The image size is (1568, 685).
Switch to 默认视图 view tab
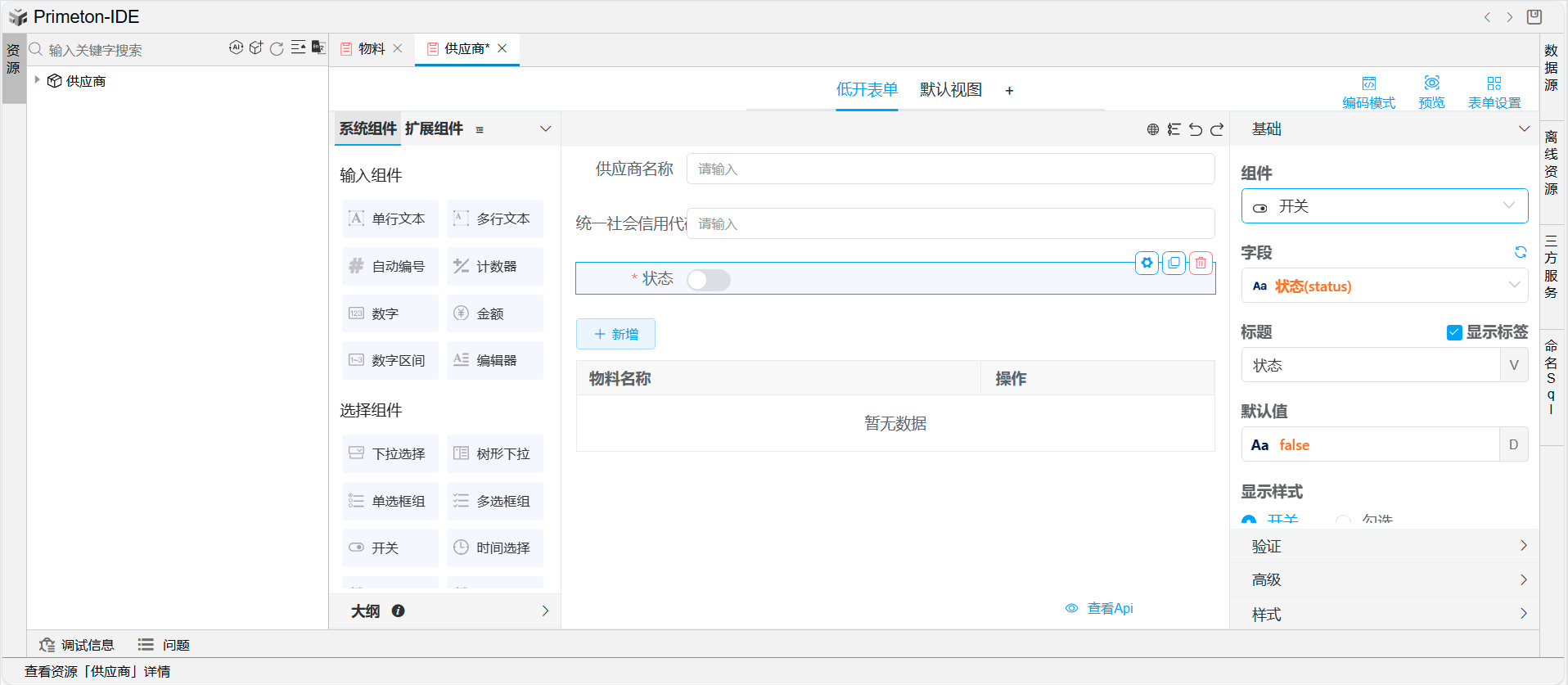click(950, 90)
